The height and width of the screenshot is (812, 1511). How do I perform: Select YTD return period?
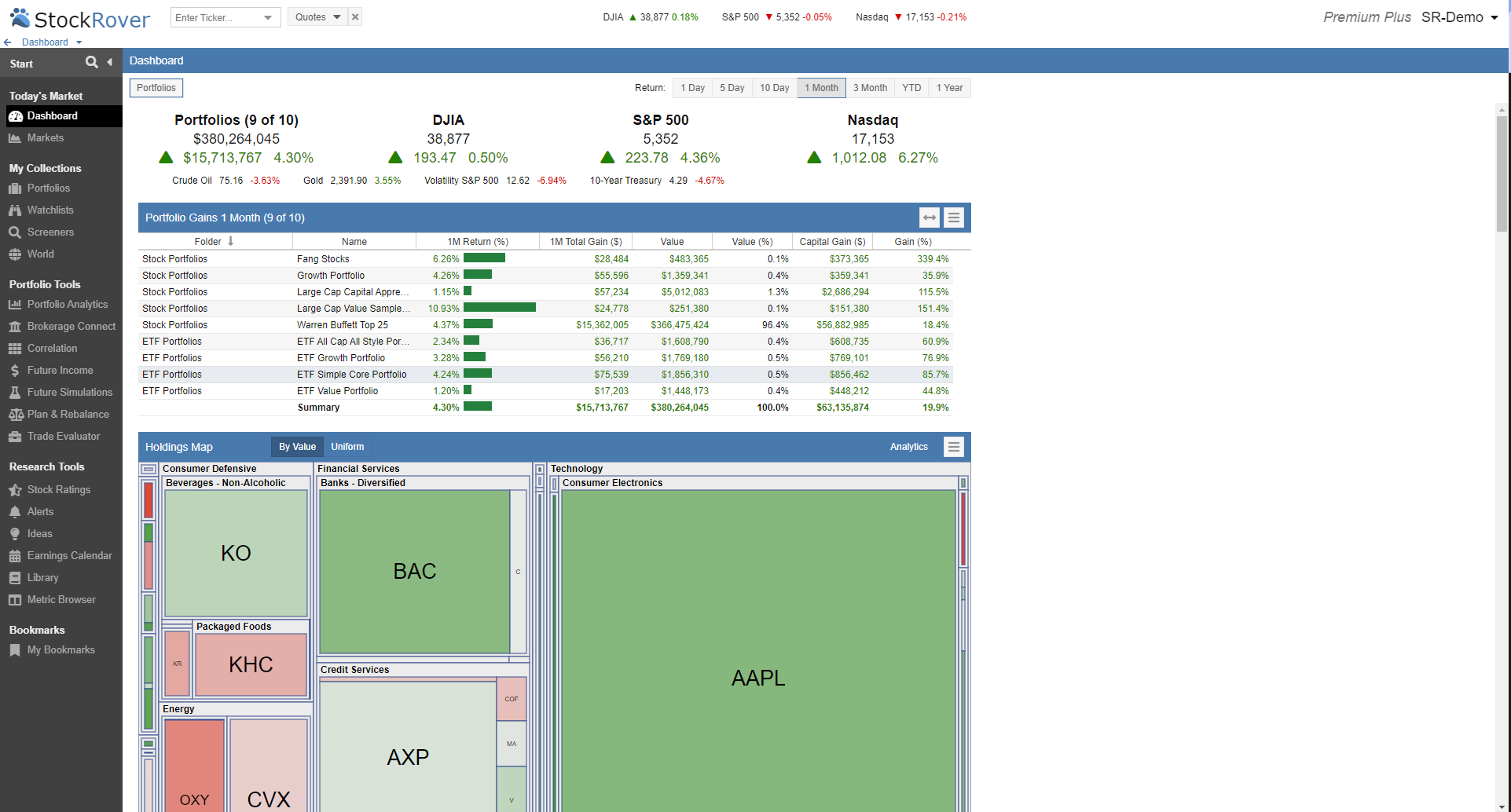pyautogui.click(x=911, y=88)
